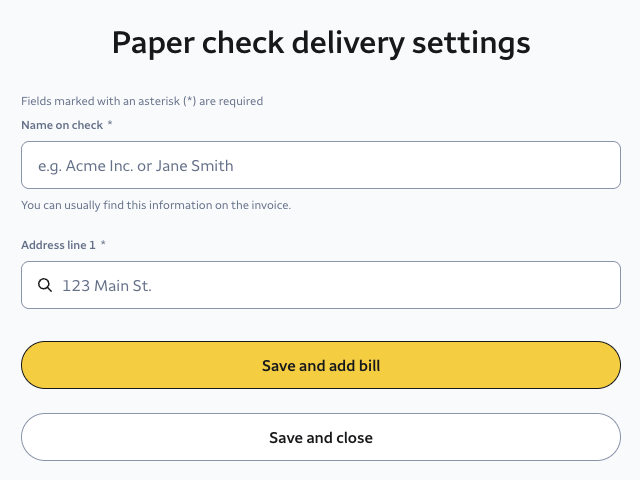
Task: Select the "123 Main St." placeholder text
Action: [106, 286]
